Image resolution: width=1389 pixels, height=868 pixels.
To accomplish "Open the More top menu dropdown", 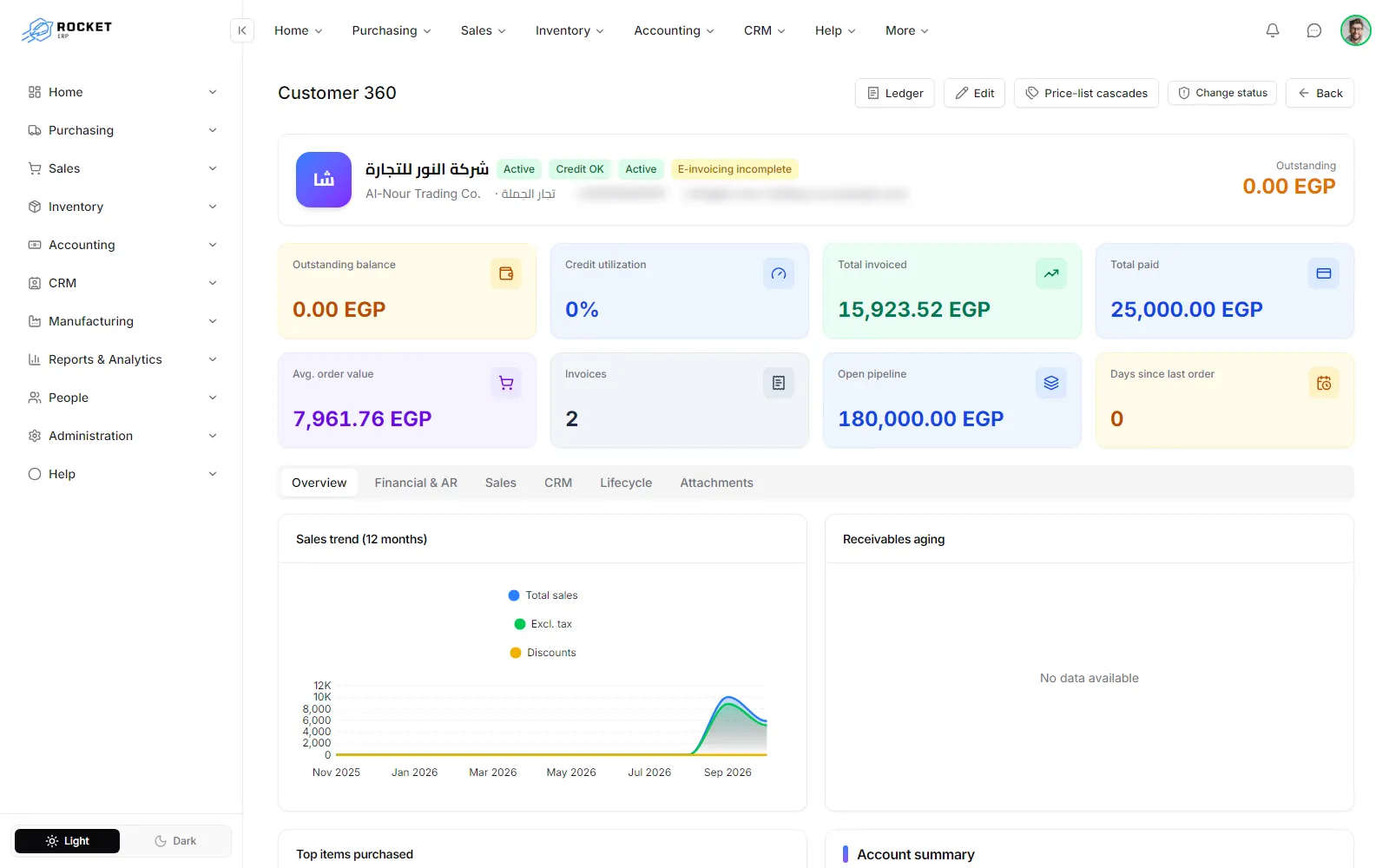I will [x=907, y=30].
